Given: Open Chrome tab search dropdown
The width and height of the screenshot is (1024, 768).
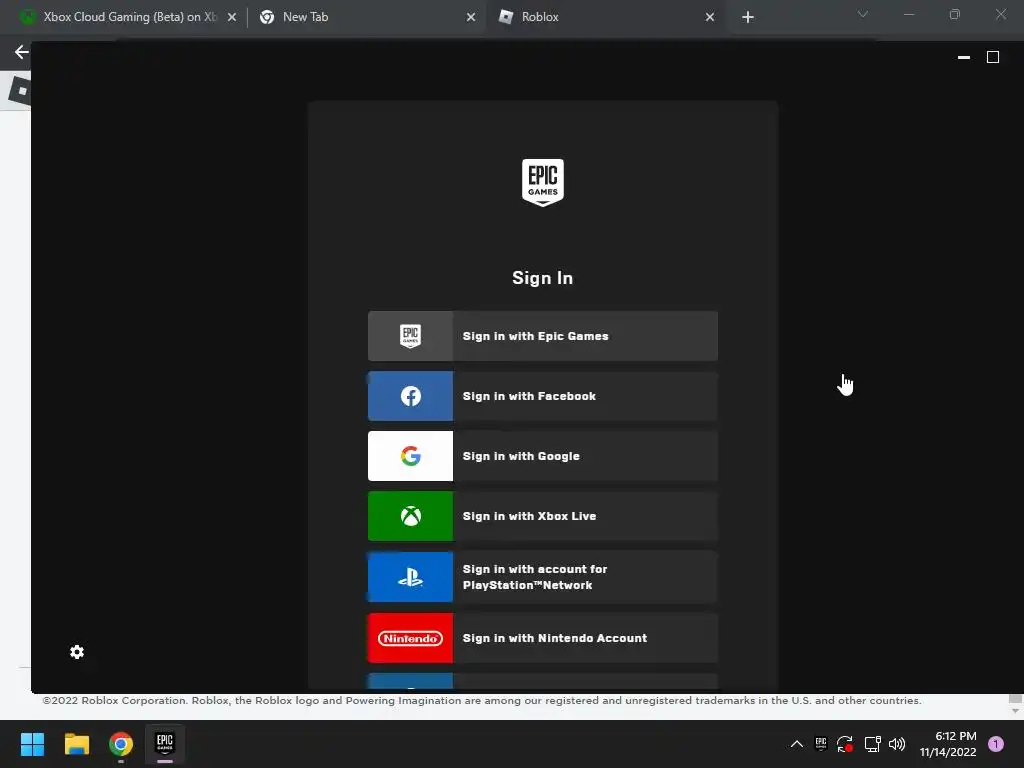Looking at the screenshot, I should pos(863,14).
